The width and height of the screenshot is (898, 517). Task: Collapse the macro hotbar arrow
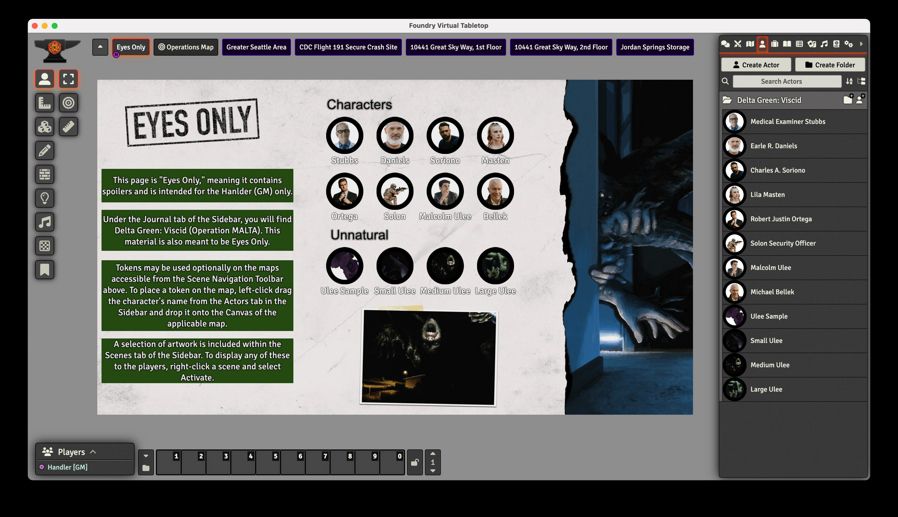point(146,456)
